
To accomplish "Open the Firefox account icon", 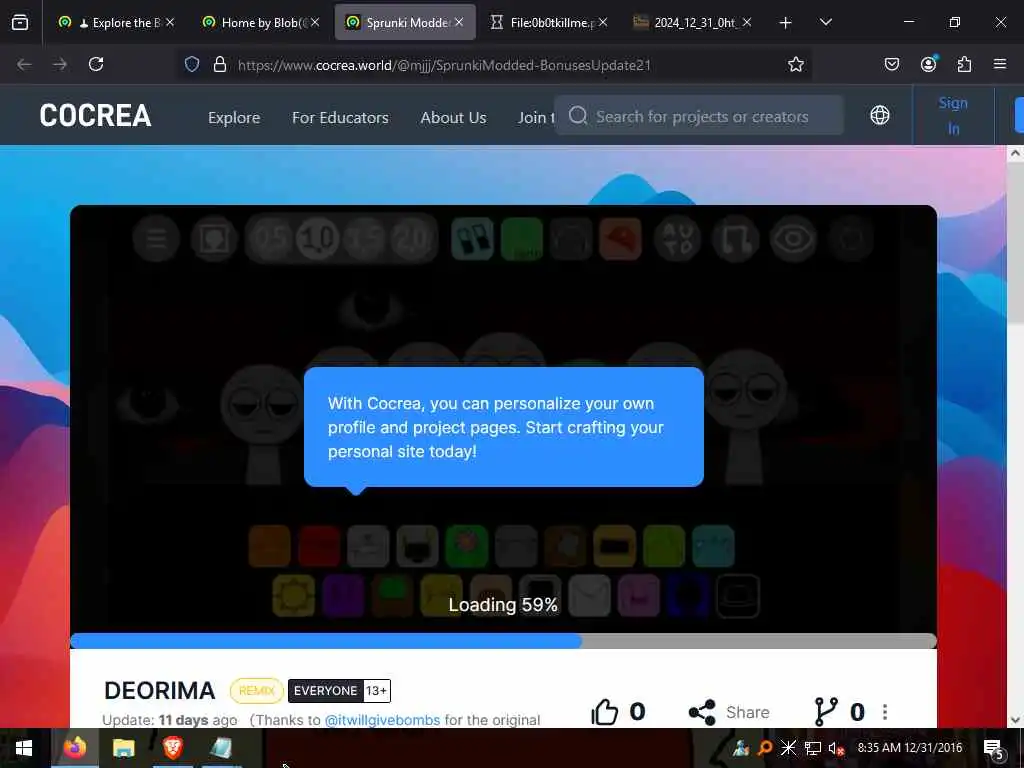I will [928, 64].
